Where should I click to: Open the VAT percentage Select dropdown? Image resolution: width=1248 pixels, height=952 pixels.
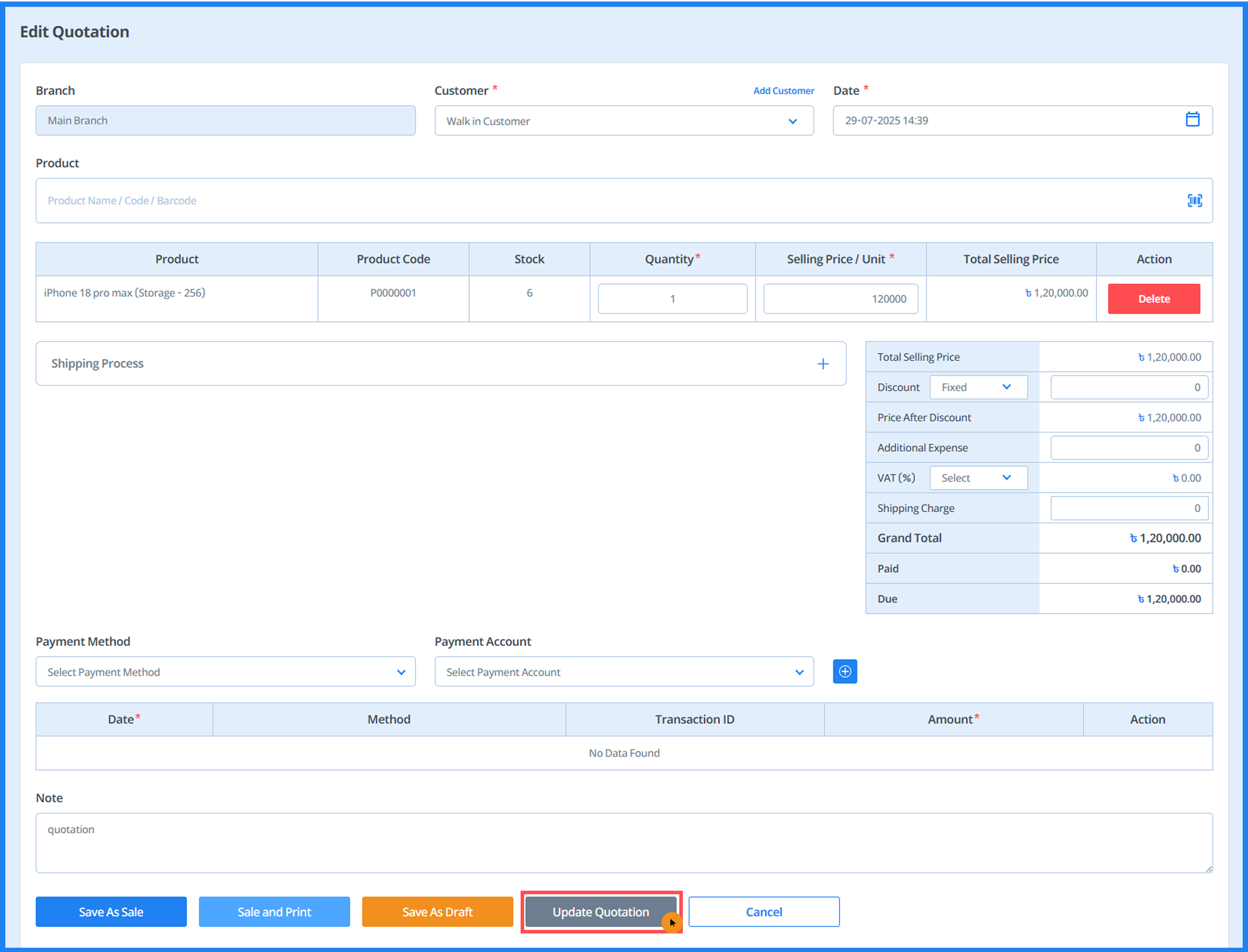[978, 478]
